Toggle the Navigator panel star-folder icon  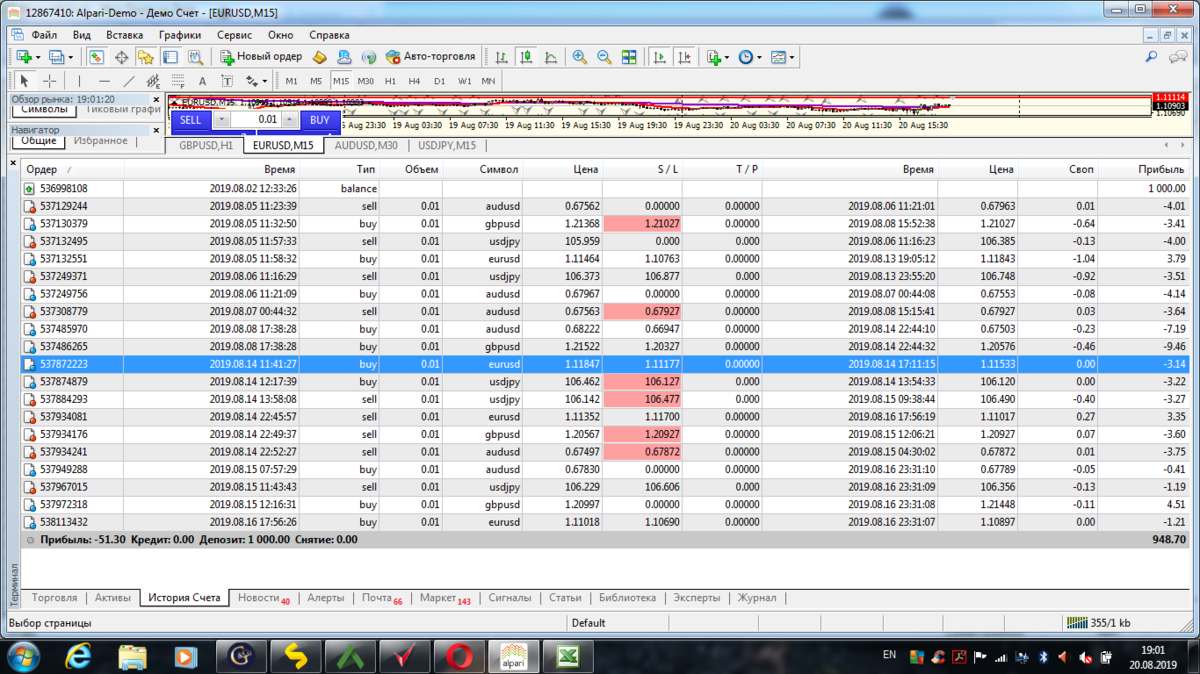click(146, 57)
